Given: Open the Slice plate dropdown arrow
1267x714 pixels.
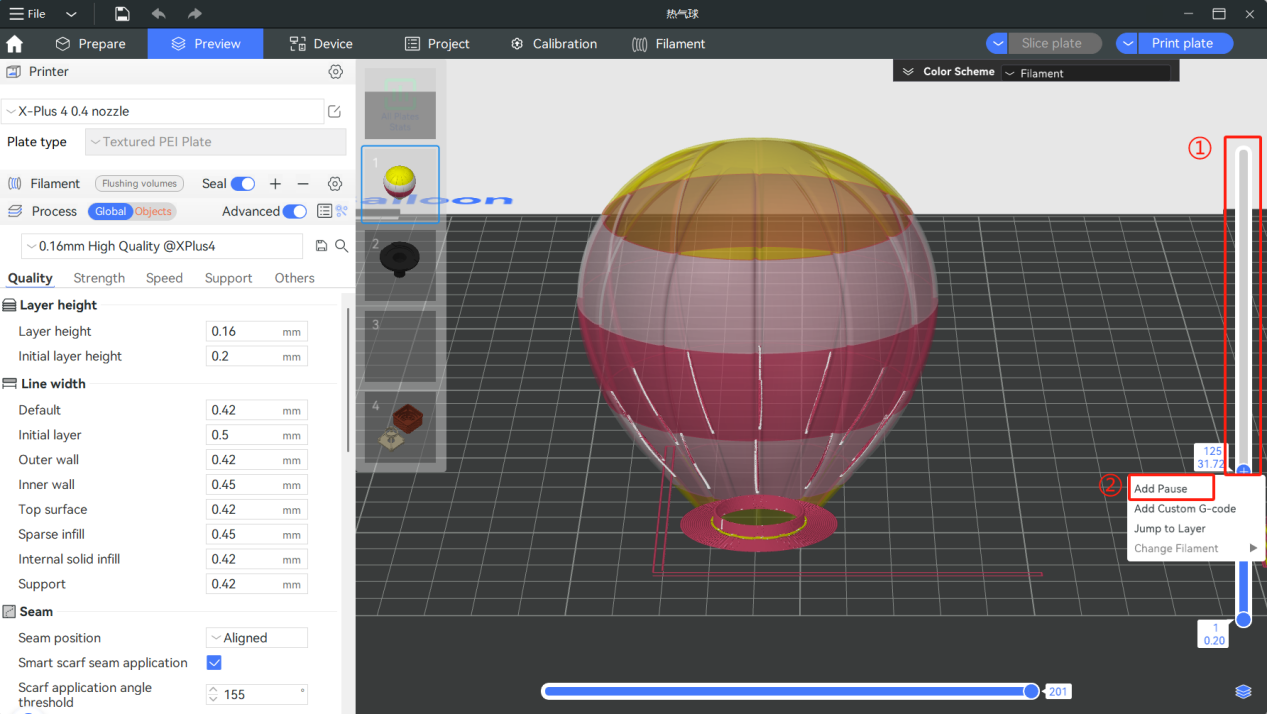Looking at the screenshot, I should pyautogui.click(x=997, y=44).
